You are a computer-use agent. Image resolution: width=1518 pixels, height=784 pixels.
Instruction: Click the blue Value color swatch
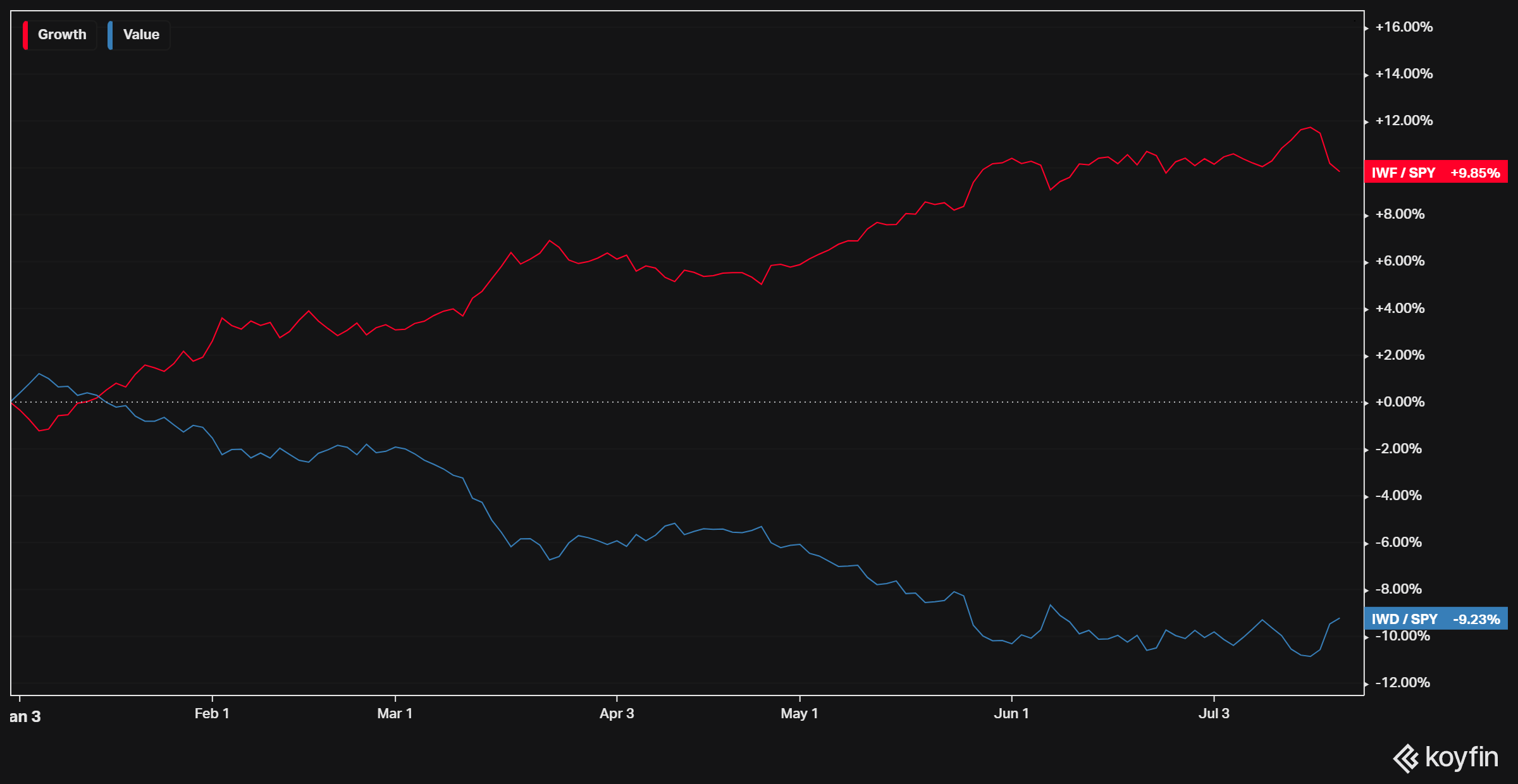110,35
